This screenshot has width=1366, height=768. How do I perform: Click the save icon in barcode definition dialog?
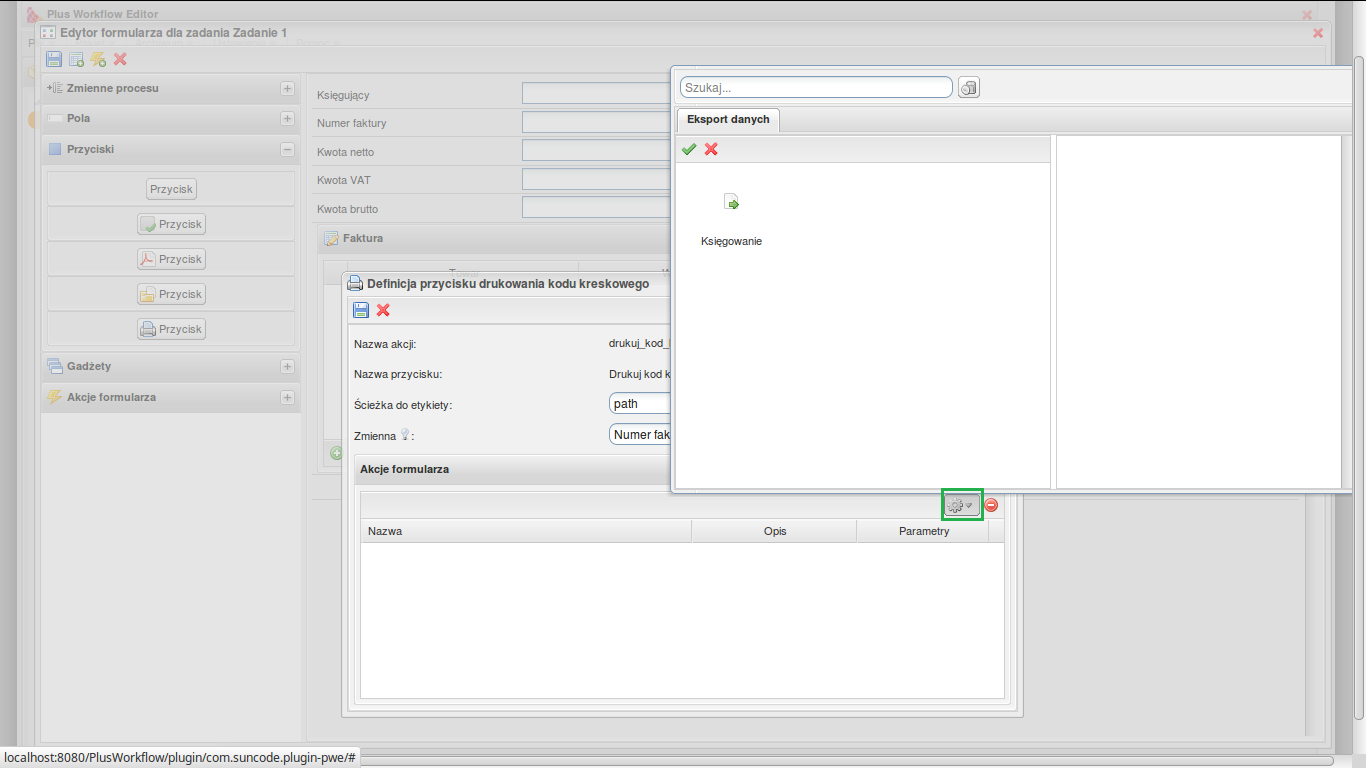point(361,311)
